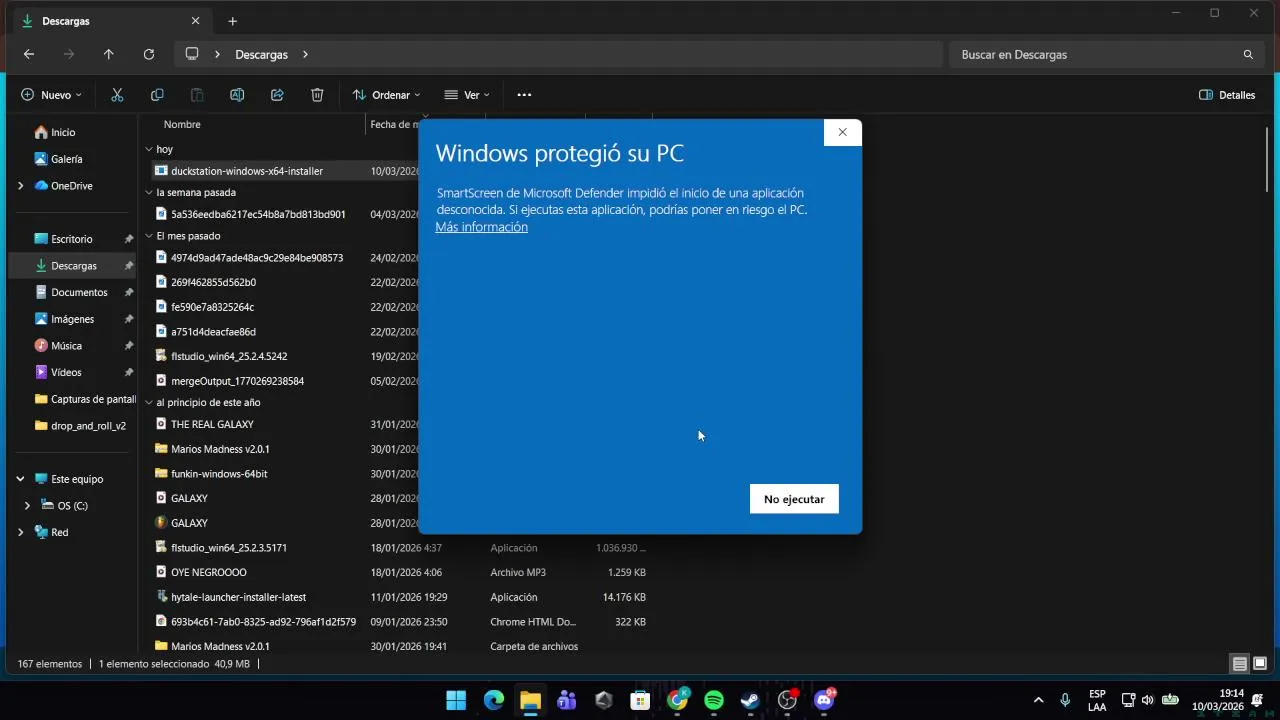Click the search magnifier icon
Viewport: 1280px width, 720px height.
[x=1248, y=54]
